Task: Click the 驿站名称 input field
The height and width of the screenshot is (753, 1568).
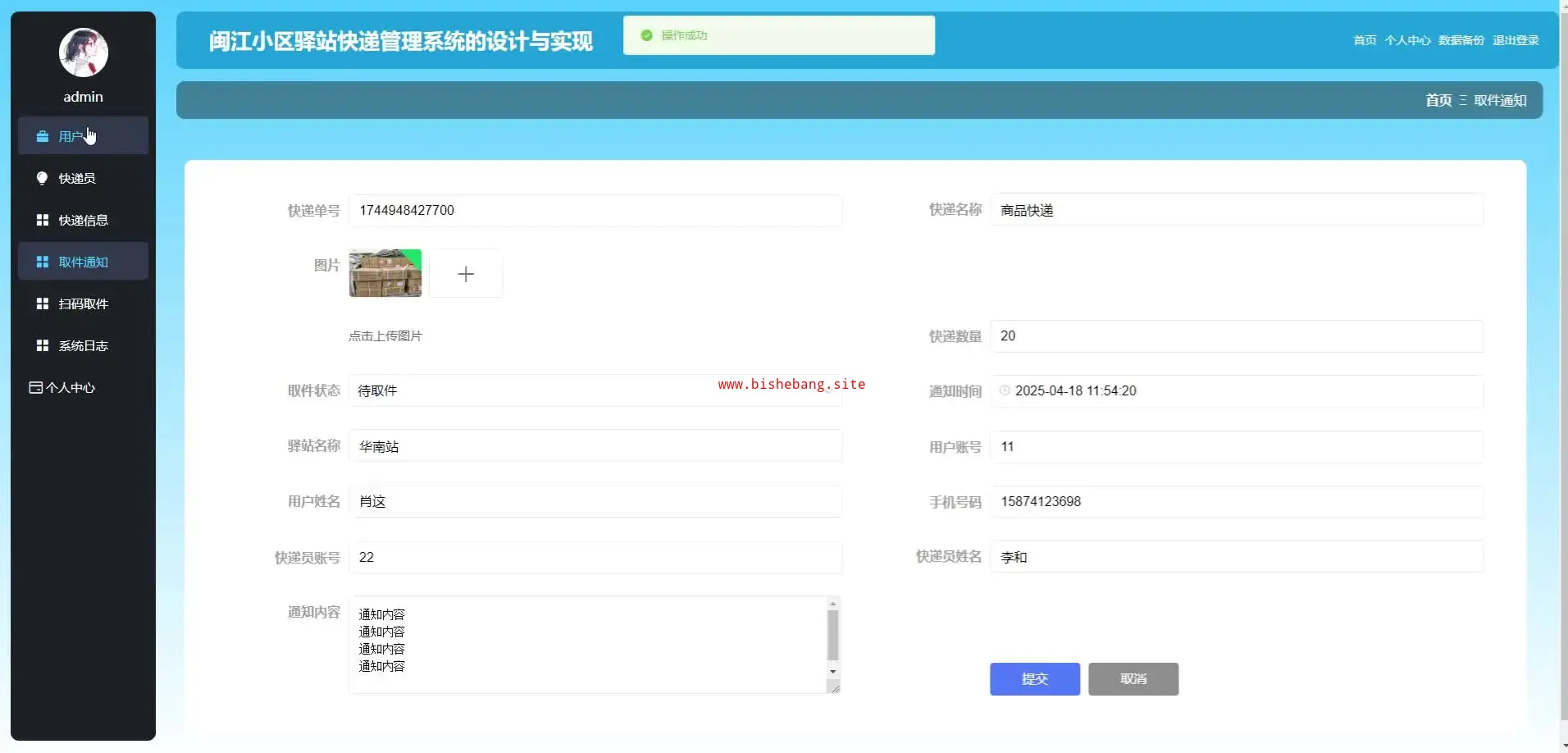Action: (x=595, y=446)
